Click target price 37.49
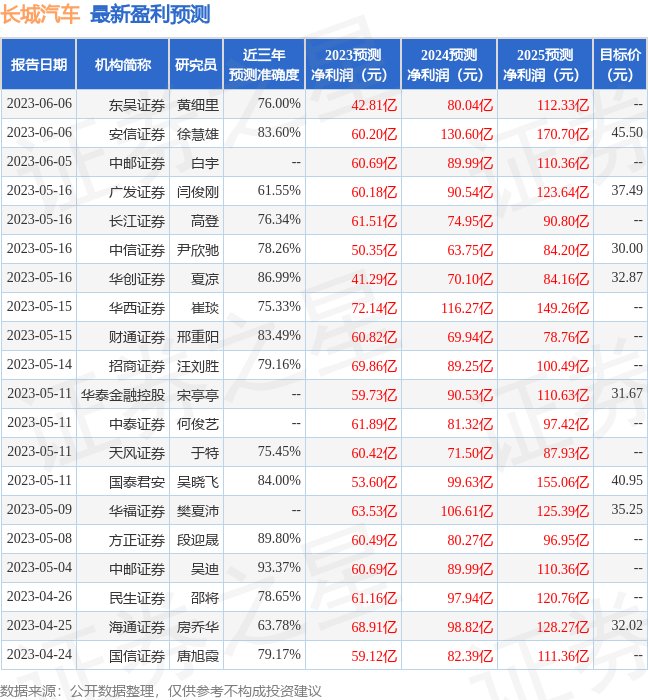 pyautogui.click(x=627, y=190)
